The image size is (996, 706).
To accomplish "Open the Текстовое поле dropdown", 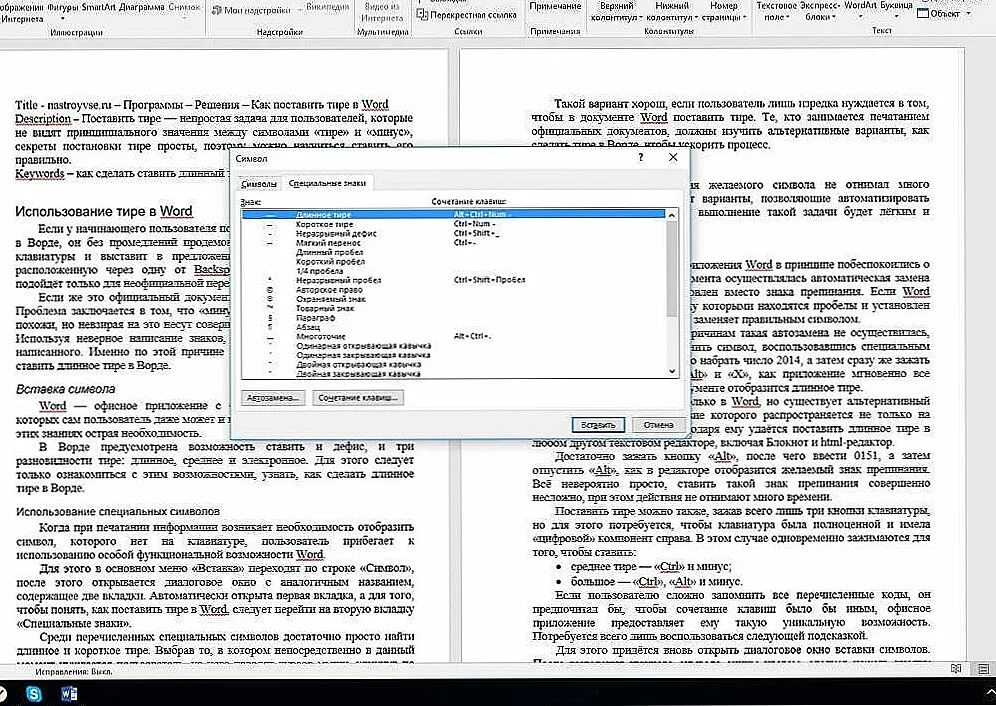I will 776,11.
